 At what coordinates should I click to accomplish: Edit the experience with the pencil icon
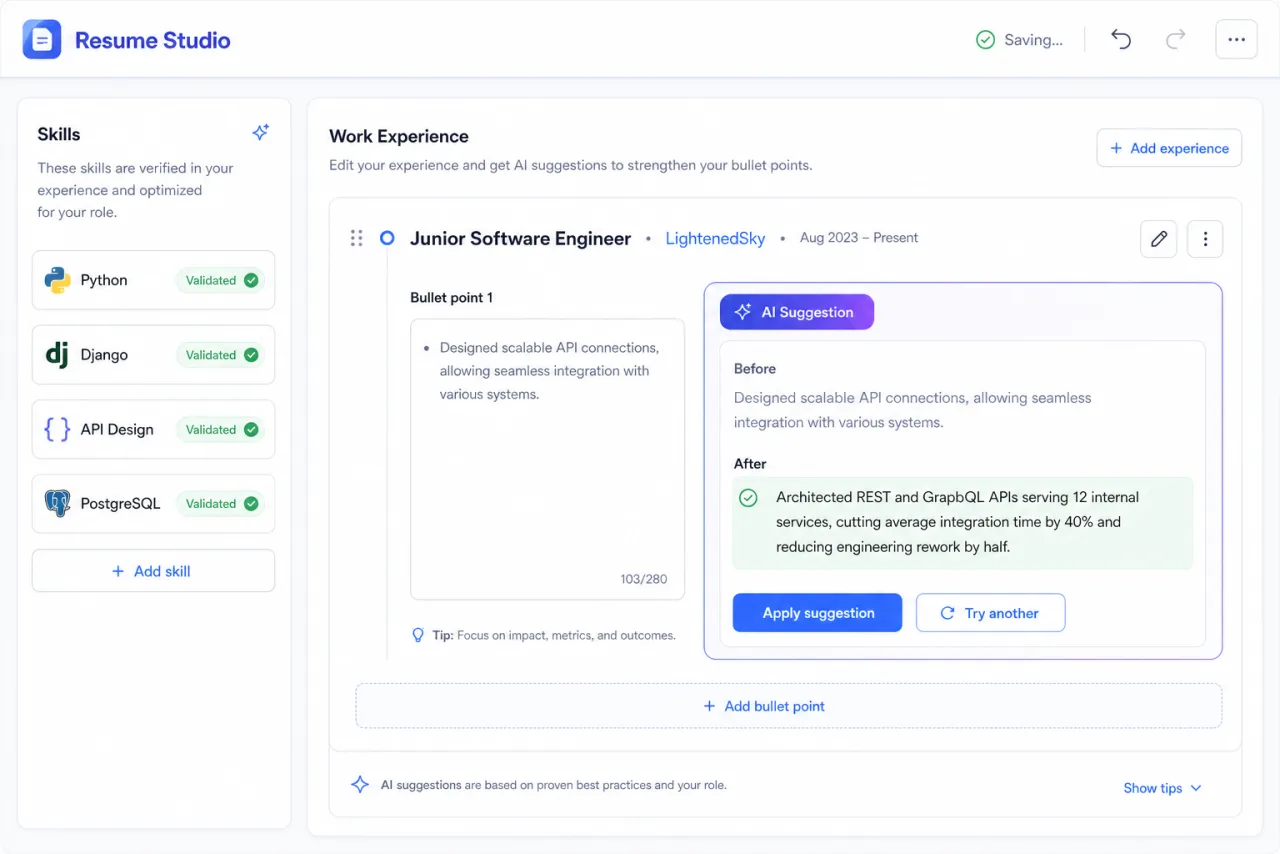[x=1159, y=239]
